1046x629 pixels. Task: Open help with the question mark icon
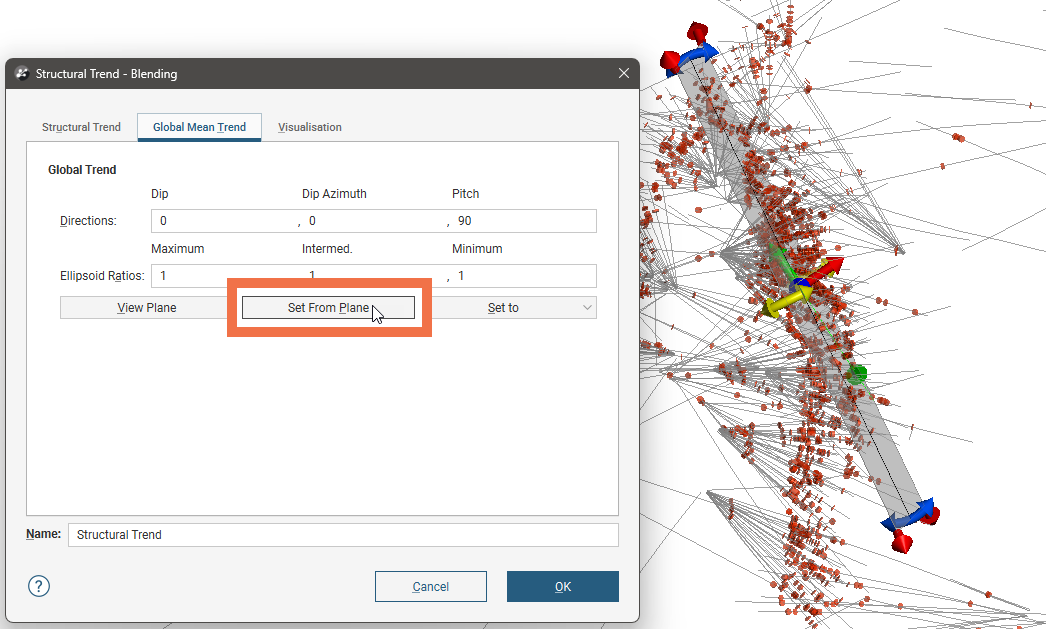(39, 586)
